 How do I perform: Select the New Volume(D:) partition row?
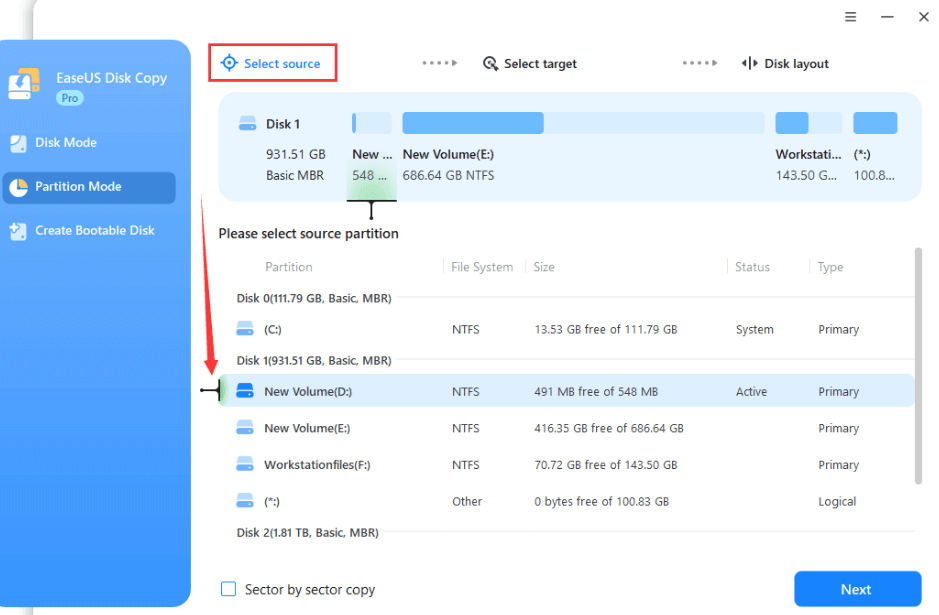pyautogui.click(x=566, y=391)
